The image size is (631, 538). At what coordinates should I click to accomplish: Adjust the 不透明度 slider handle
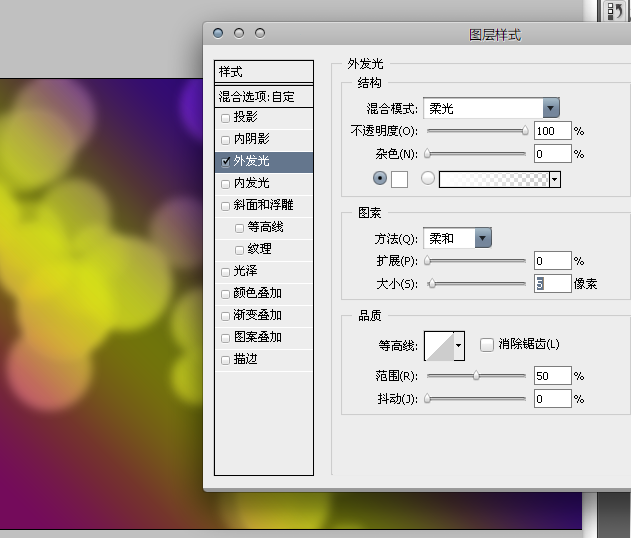pos(525,130)
